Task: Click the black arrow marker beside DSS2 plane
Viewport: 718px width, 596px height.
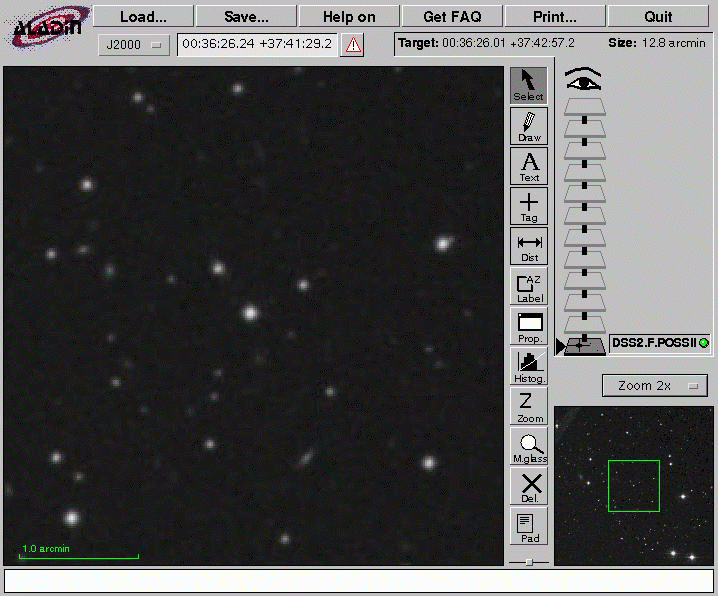Action: click(x=560, y=346)
